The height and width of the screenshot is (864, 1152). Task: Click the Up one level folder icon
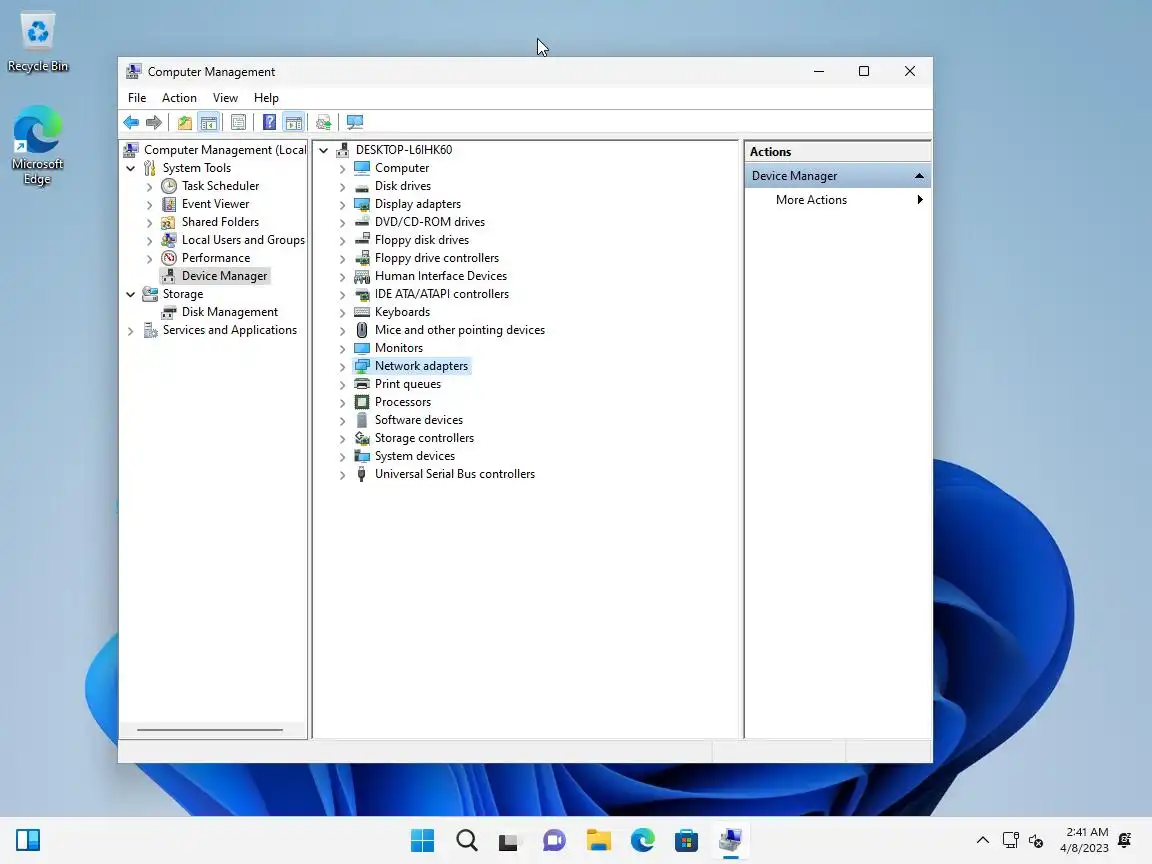[184, 122]
